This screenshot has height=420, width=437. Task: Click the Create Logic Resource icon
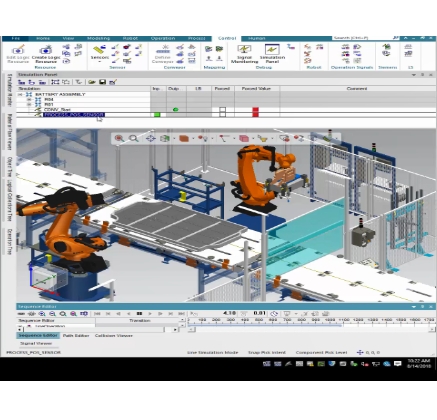[x=46, y=54]
